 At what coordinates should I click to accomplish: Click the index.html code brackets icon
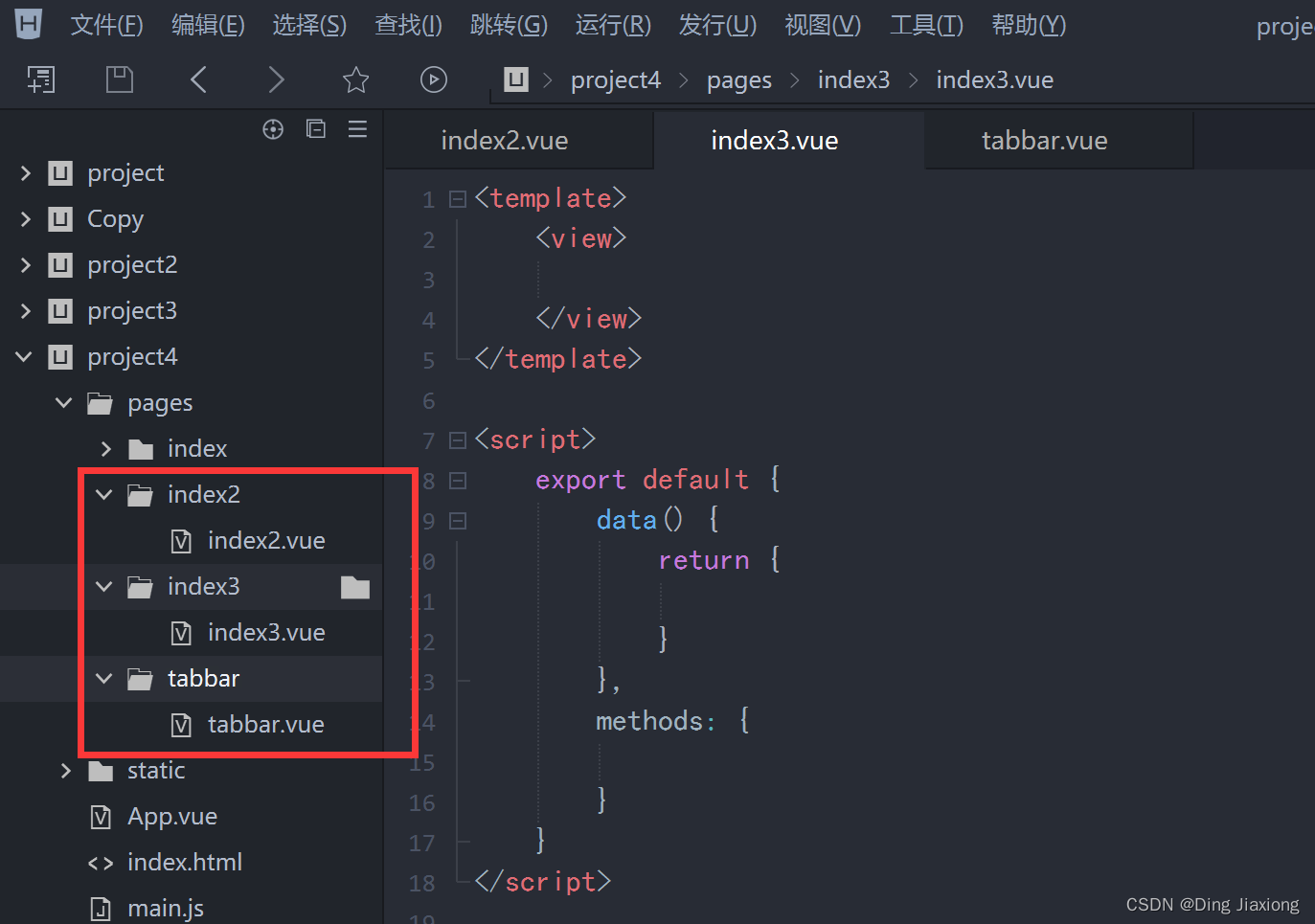(101, 864)
